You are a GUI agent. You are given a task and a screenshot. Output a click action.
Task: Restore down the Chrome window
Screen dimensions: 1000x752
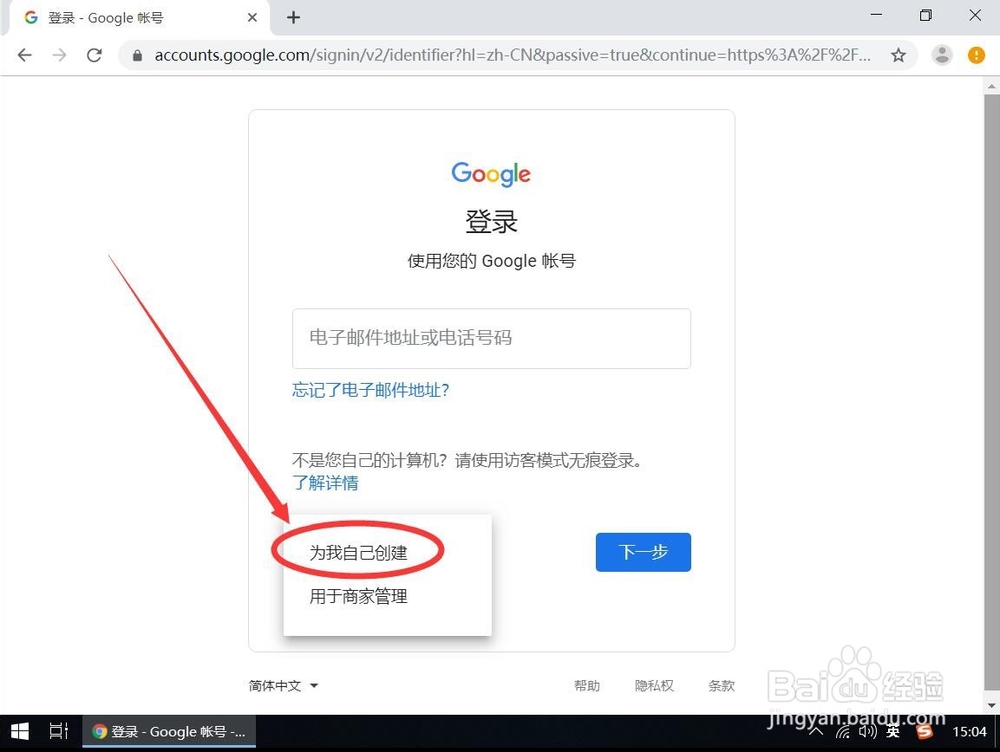click(925, 15)
